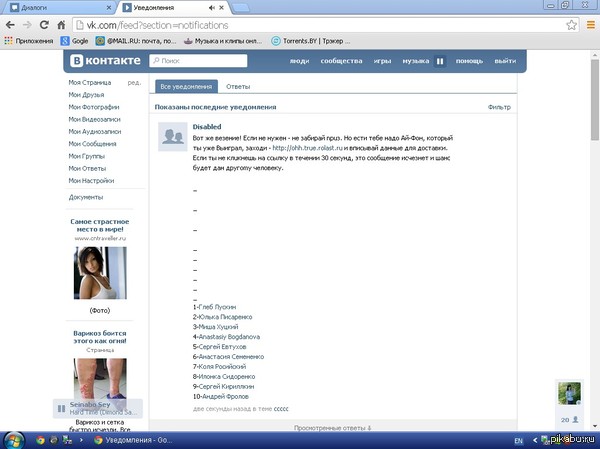600x449 pixels.
Task: Expand hidden tray icons arrow
Action: pyautogui.click(x=535, y=441)
